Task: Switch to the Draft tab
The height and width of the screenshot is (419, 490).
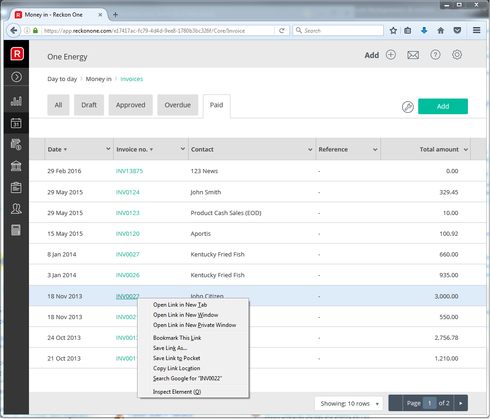Action: [x=89, y=105]
